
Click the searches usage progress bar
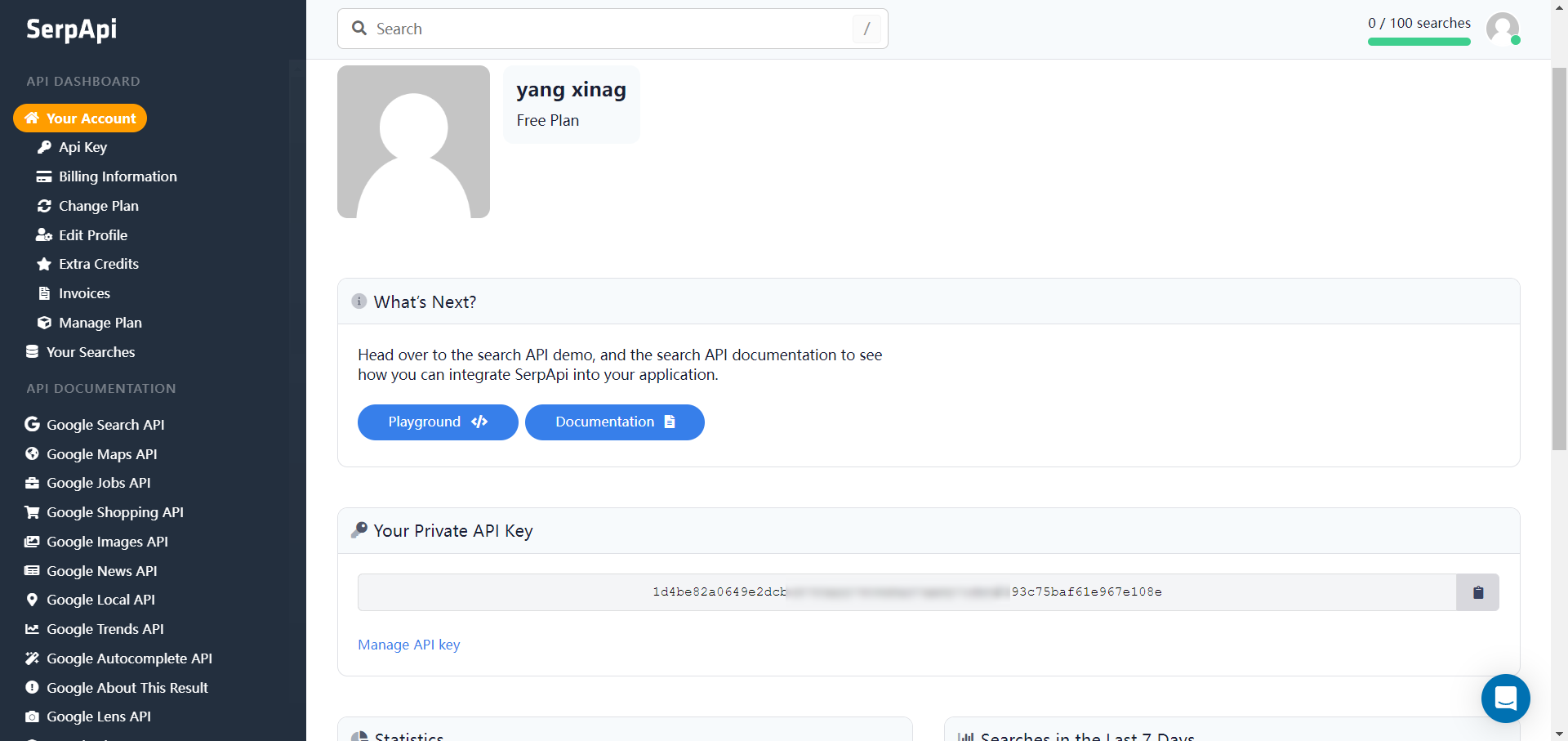coord(1419,42)
